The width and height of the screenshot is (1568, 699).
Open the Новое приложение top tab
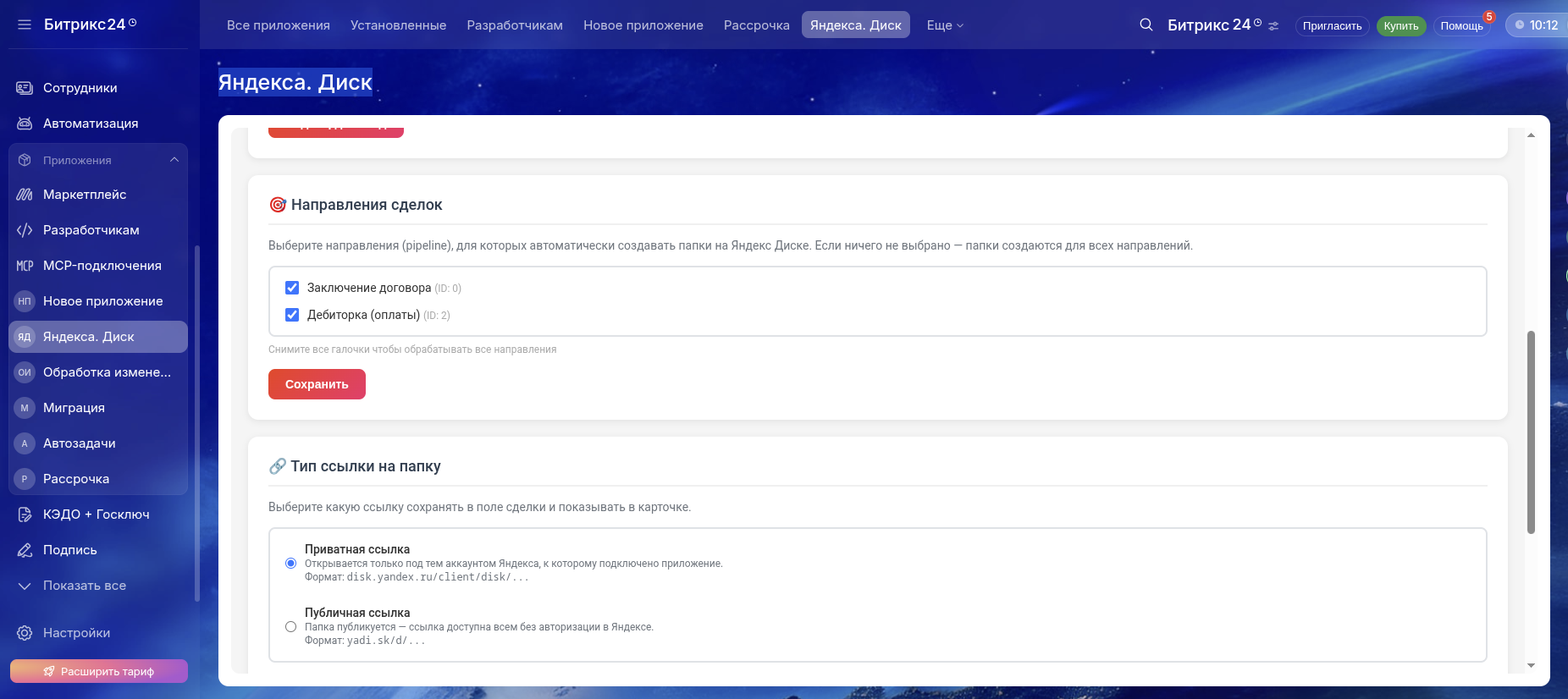coord(643,25)
